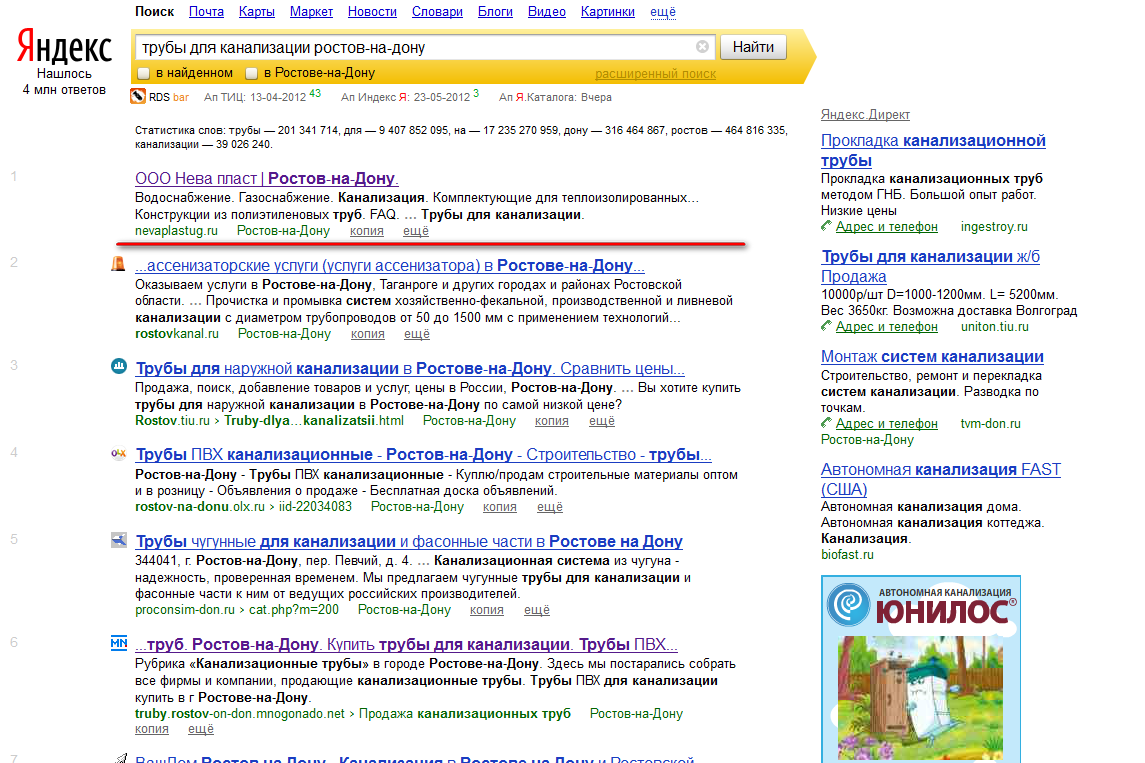Screen dimensions: 1145x763
Task: Click the mnogonado.net MN favicon
Action: pos(118,643)
